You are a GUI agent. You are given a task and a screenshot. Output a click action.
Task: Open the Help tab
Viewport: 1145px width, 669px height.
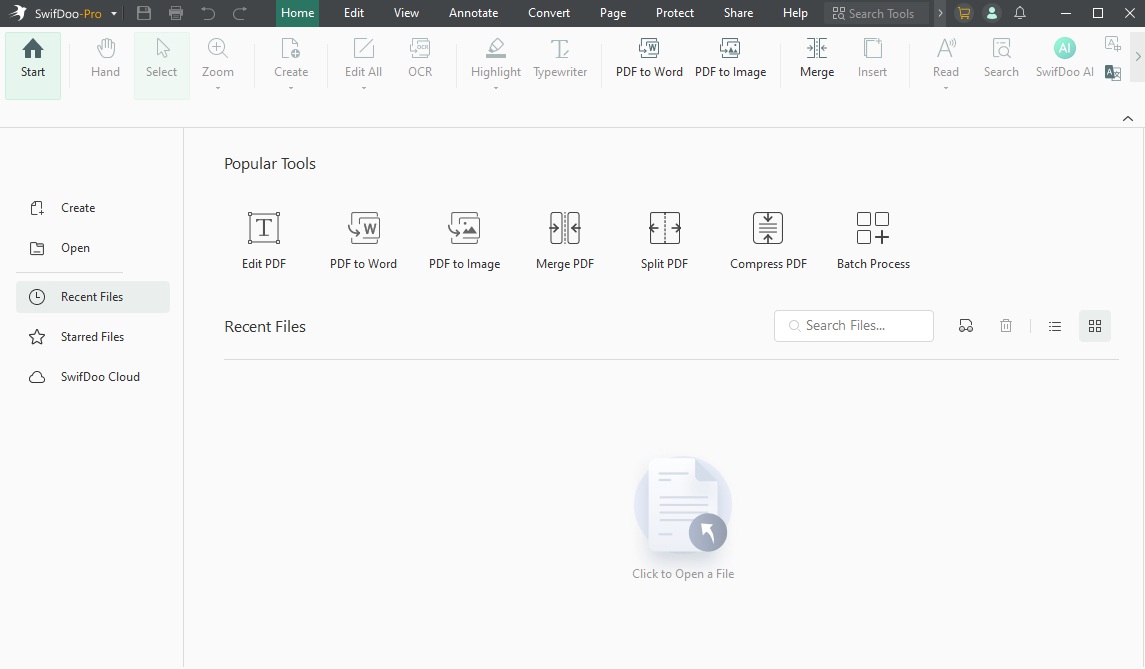(x=795, y=13)
